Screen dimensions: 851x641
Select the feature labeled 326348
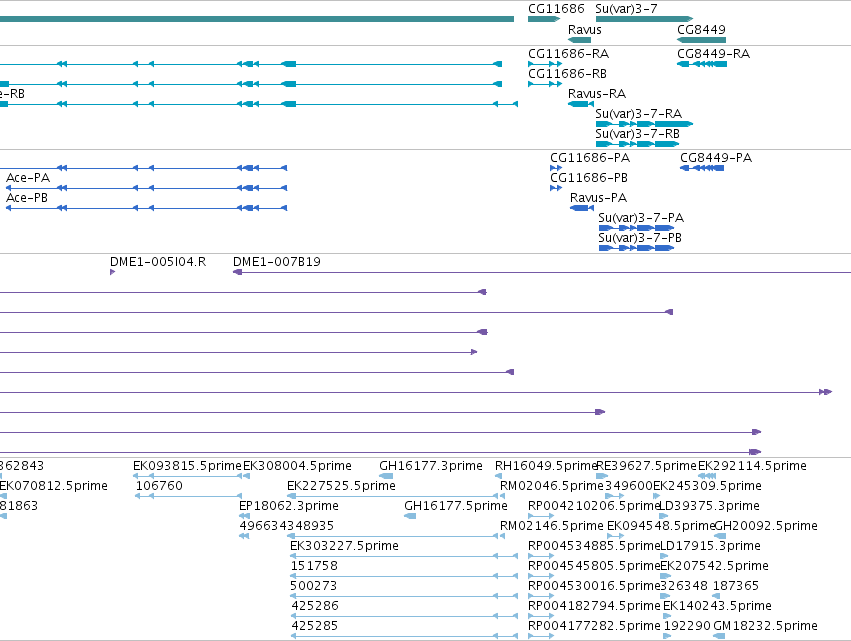[665, 596]
